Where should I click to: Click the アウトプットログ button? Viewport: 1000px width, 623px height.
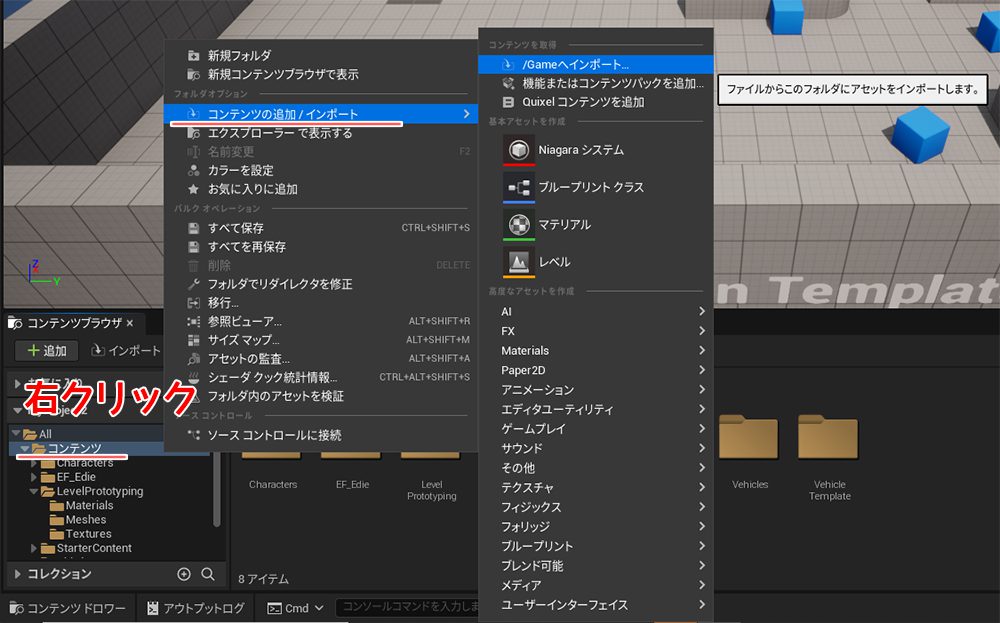click(x=194, y=608)
